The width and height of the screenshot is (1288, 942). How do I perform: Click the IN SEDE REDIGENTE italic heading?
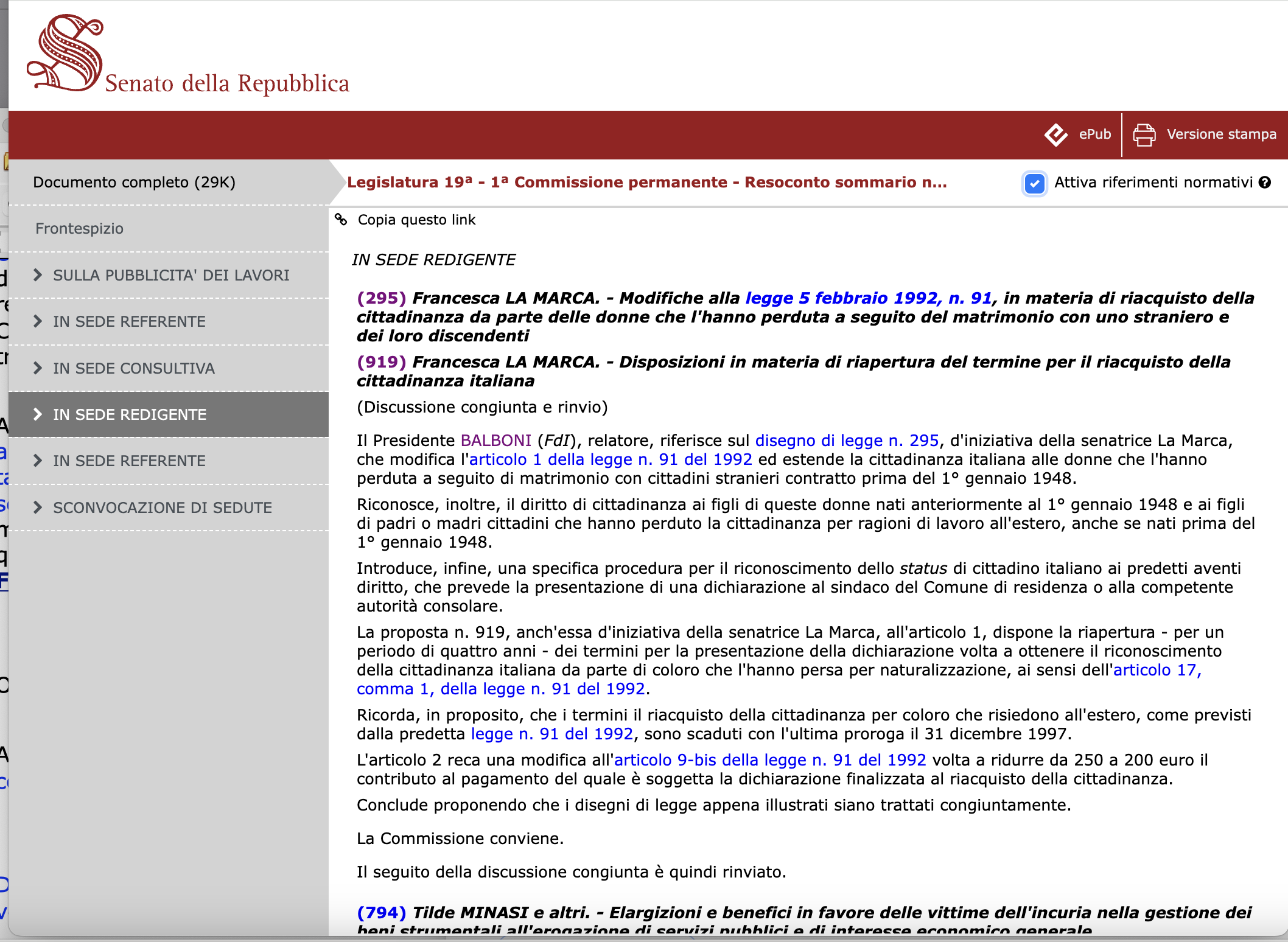433,260
